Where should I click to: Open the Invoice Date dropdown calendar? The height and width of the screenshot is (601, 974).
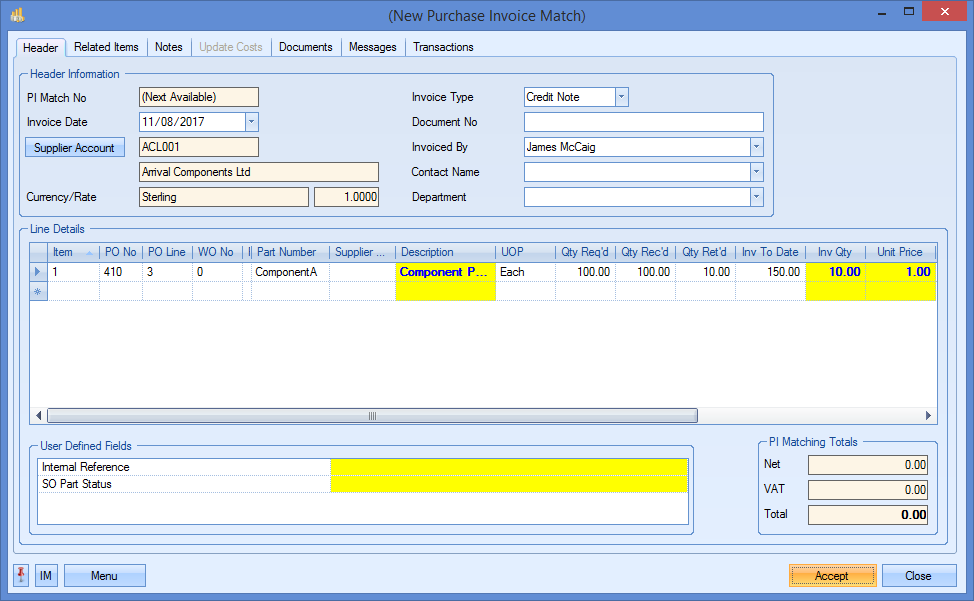pos(251,122)
